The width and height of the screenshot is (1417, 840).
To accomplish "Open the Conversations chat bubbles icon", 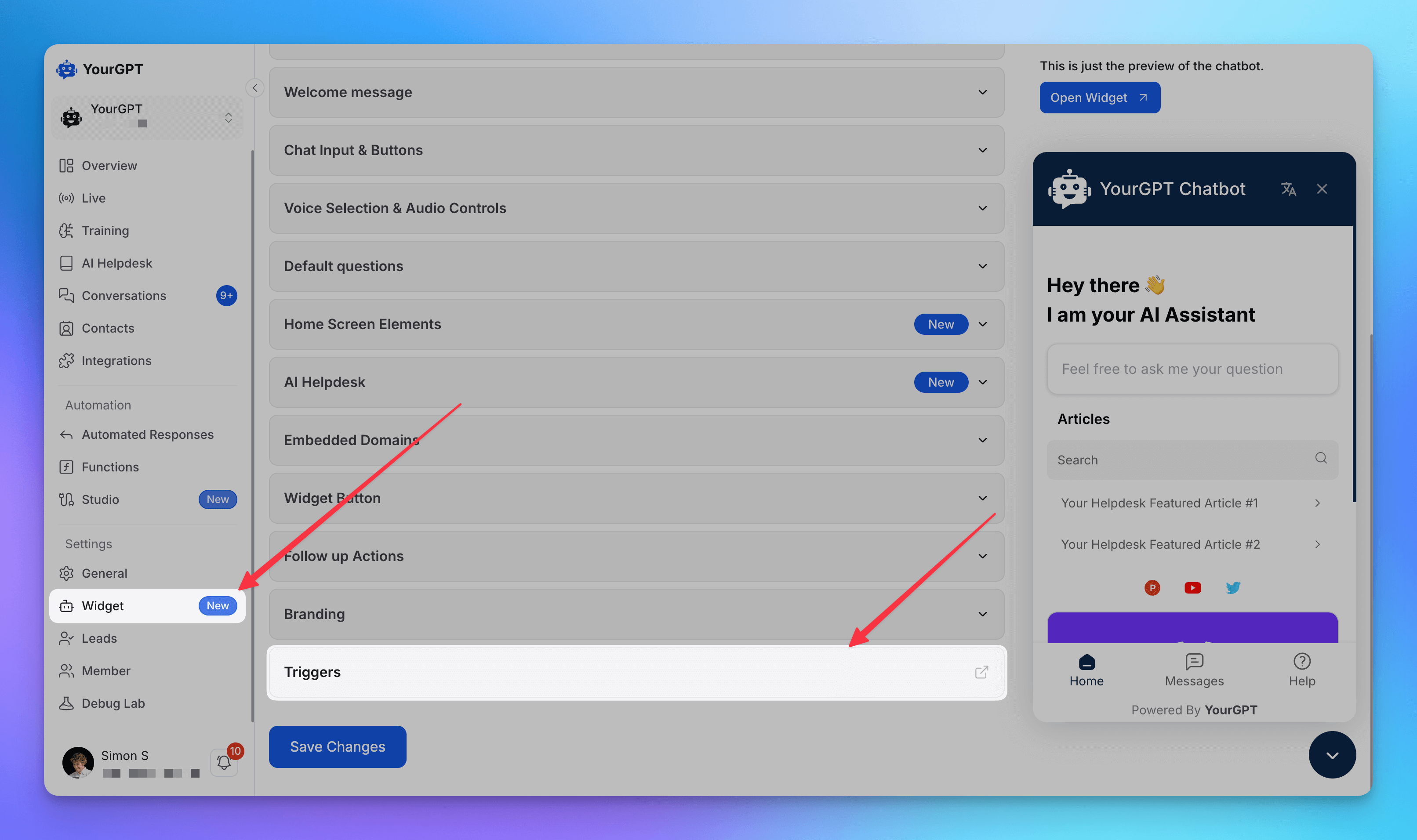I will pos(66,296).
